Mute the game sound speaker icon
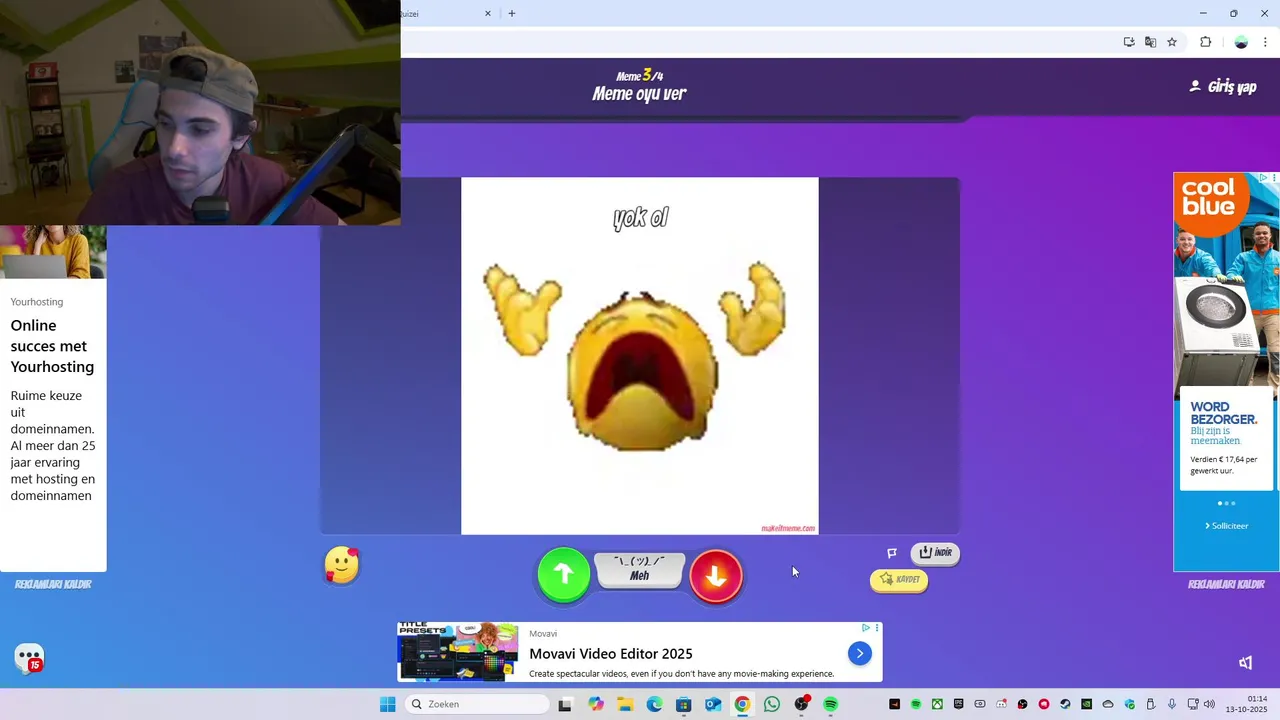Image resolution: width=1280 pixels, height=720 pixels. (1246, 662)
